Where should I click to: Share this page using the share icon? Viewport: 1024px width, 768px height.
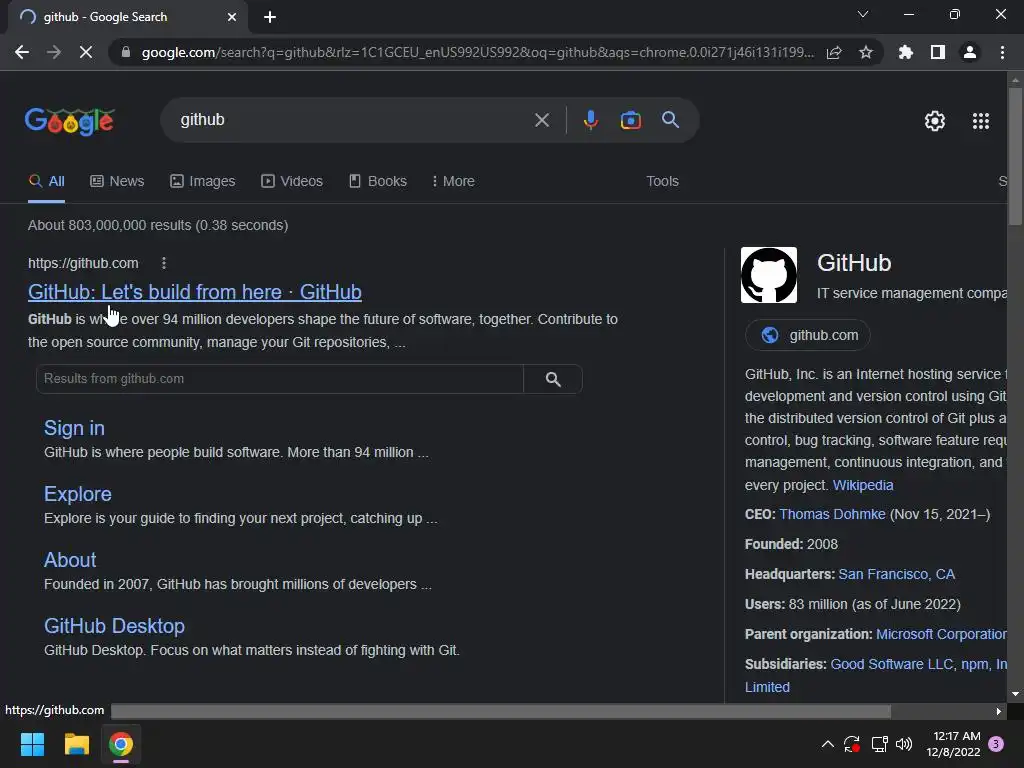point(834,52)
